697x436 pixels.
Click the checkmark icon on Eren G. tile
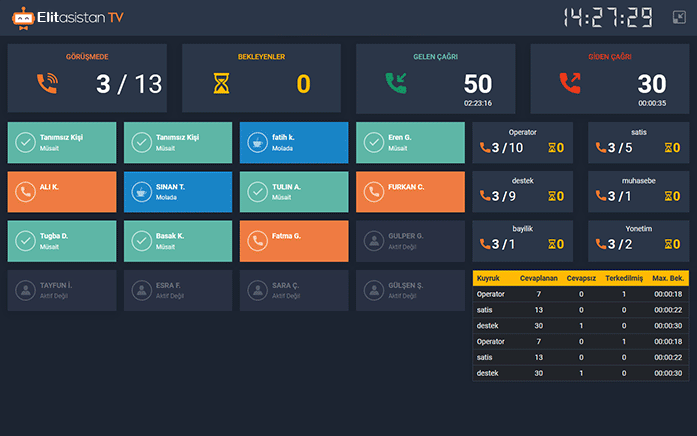374,143
